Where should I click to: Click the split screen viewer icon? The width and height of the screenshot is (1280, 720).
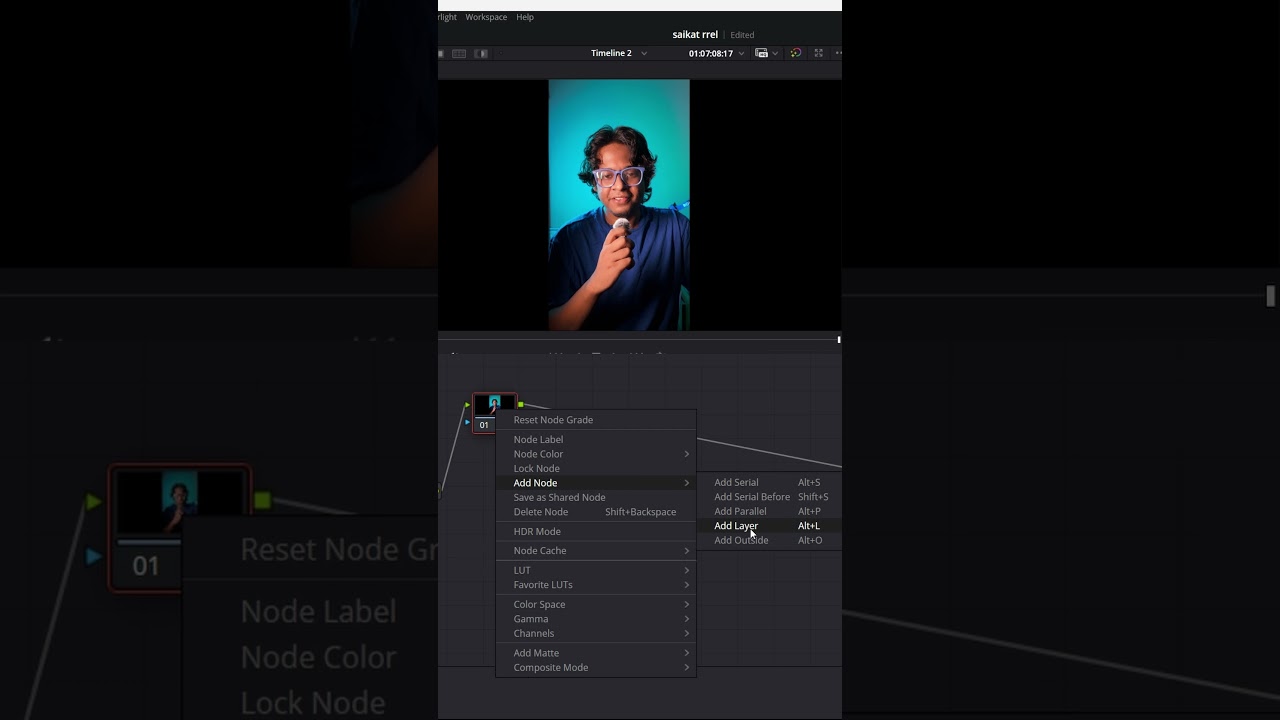481,53
